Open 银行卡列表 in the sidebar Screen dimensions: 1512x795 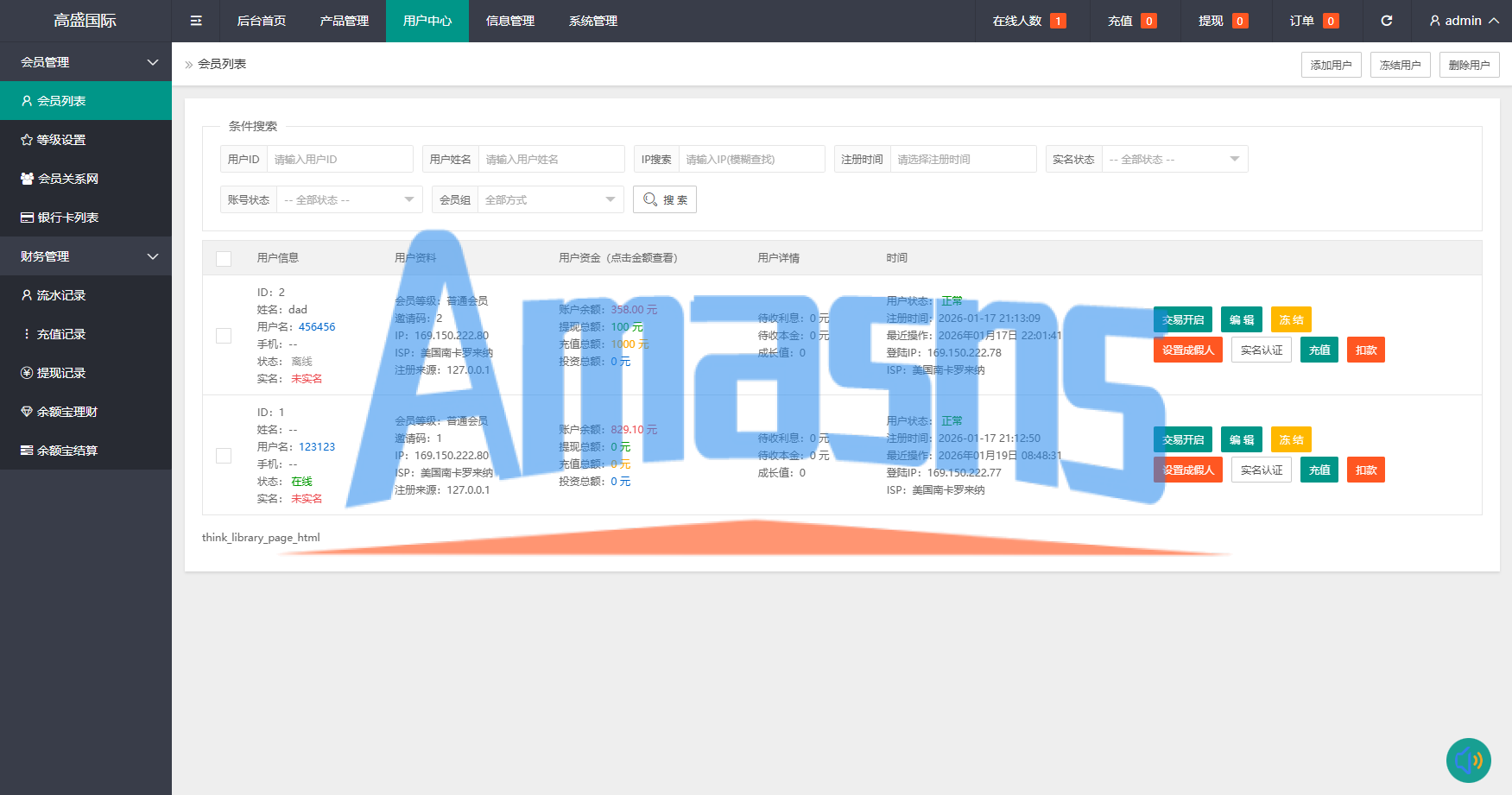[x=85, y=218]
